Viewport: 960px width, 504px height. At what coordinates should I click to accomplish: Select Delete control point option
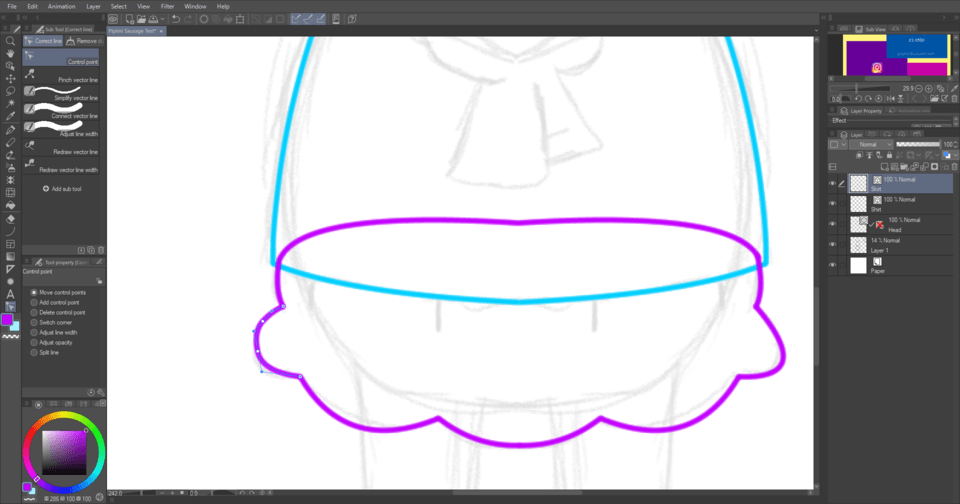tap(61, 312)
